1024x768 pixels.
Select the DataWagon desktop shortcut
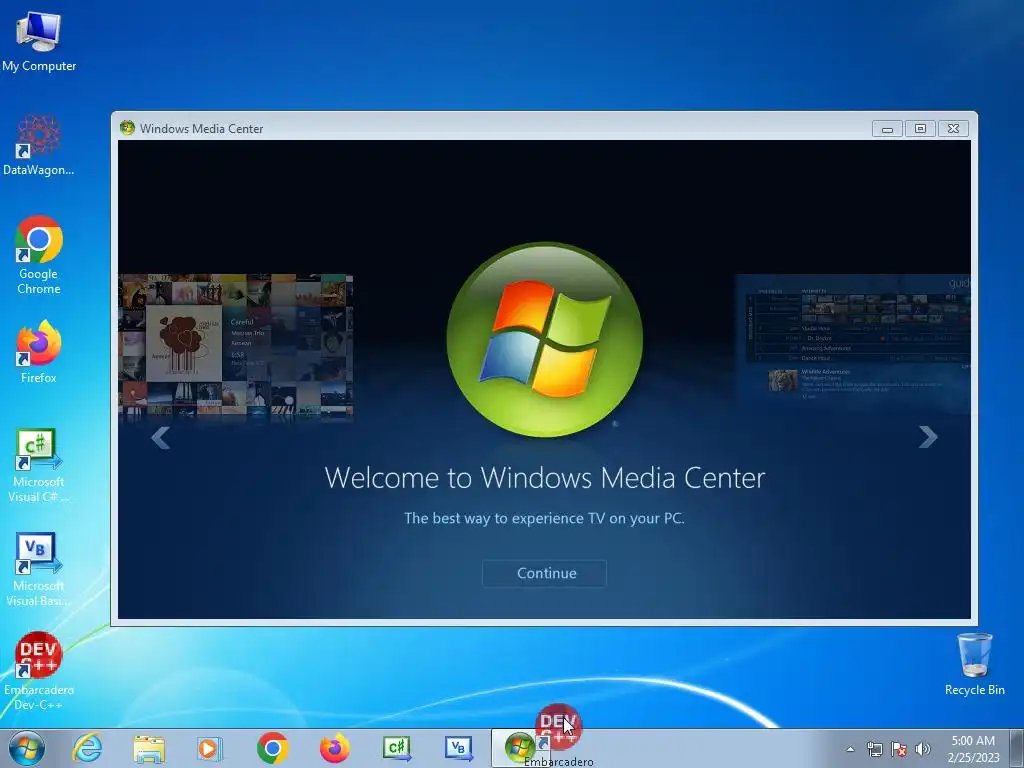39,146
